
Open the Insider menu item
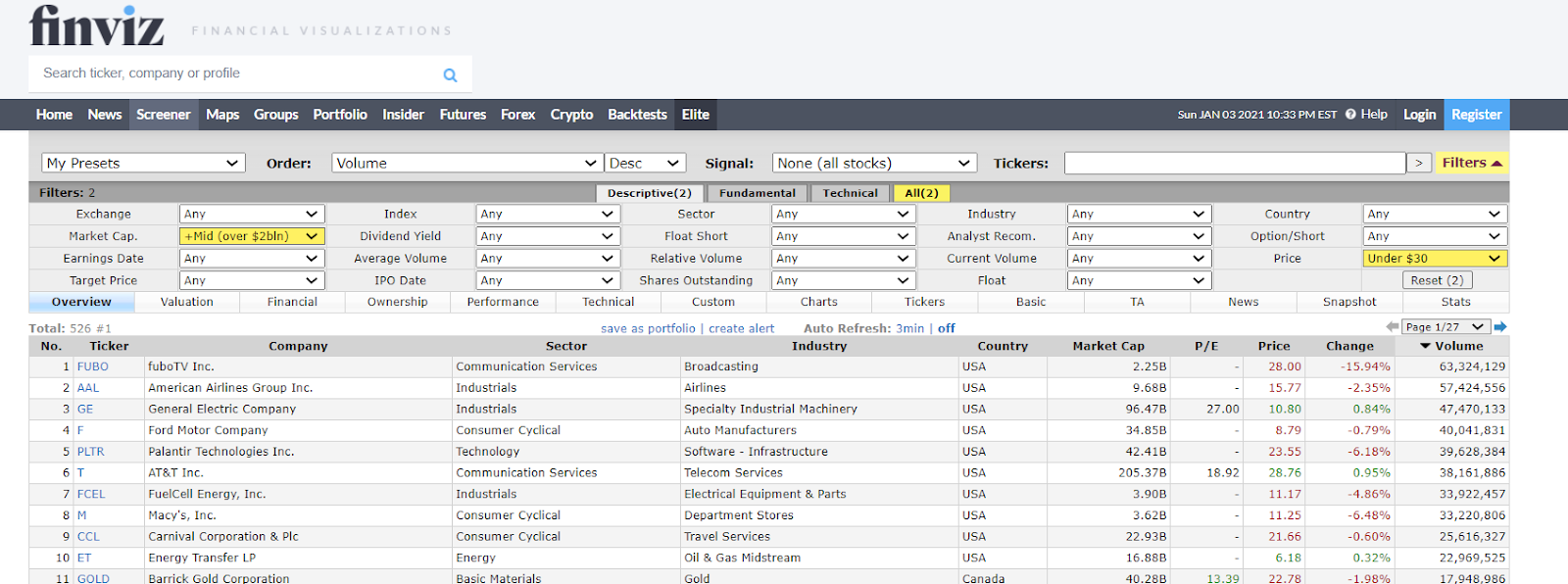(403, 115)
